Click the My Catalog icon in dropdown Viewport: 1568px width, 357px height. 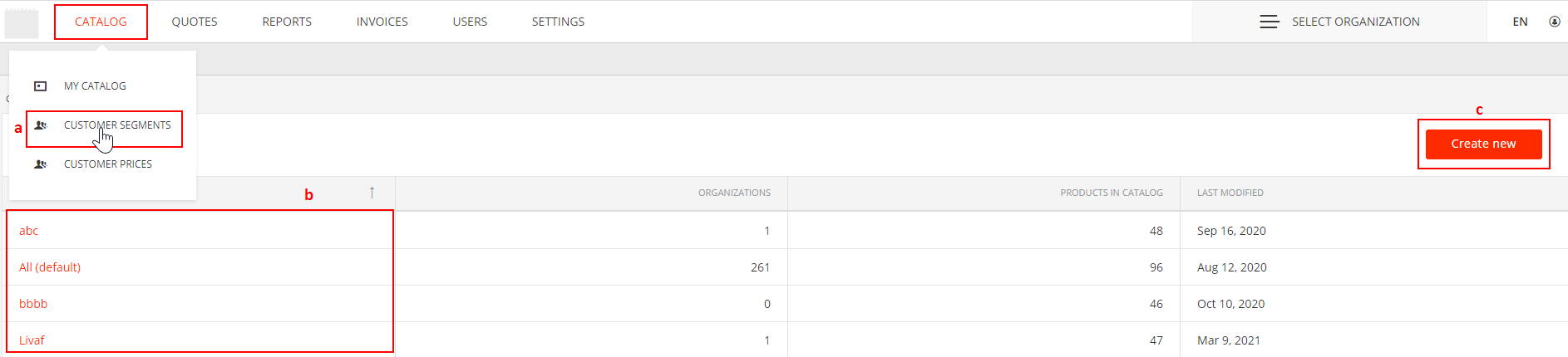(40, 86)
